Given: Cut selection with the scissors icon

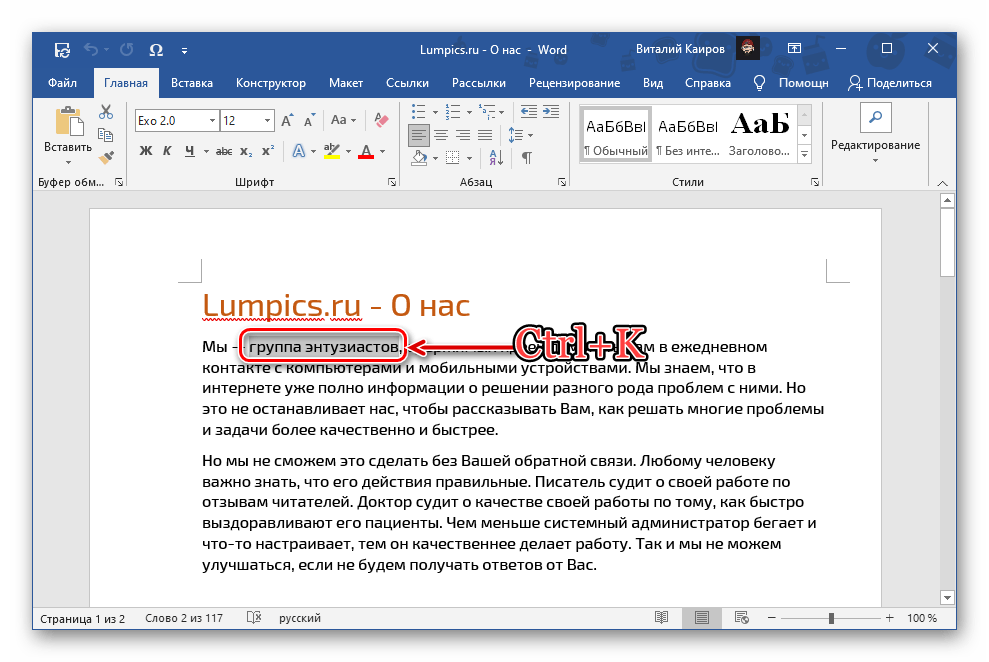Looking at the screenshot, I should tap(106, 113).
